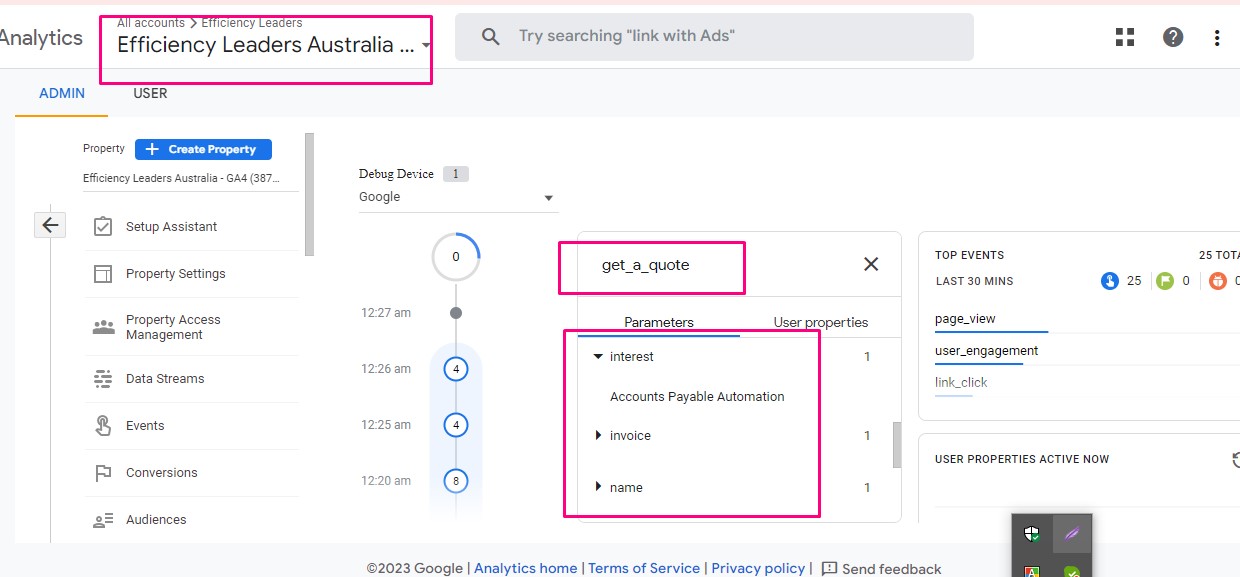Image resolution: width=1240 pixels, height=577 pixels.
Task: Click the 12:26 am timeline bubble
Action: 456,369
